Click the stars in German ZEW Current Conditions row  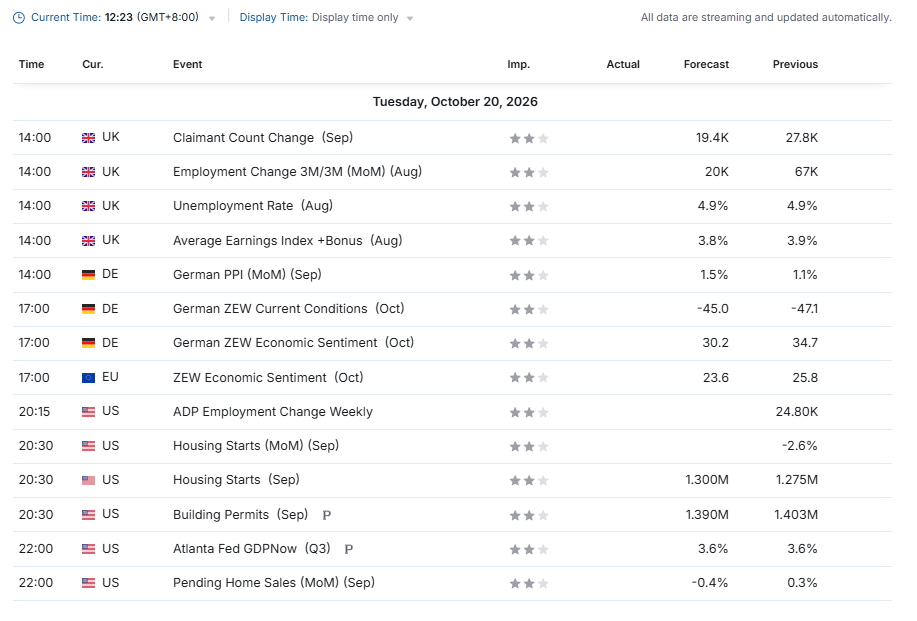(x=529, y=309)
